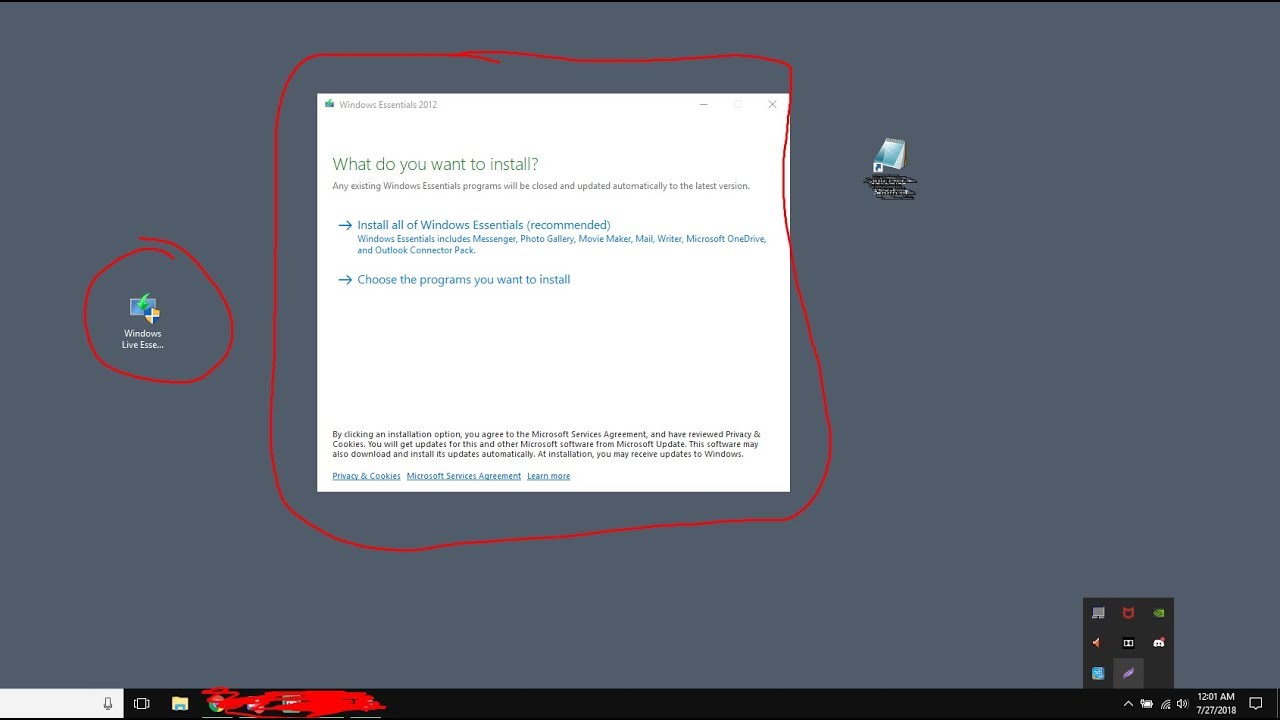This screenshot has width=1280, height=720.
Task: Click the McAfee icon in tray overflow
Action: click(x=1128, y=613)
